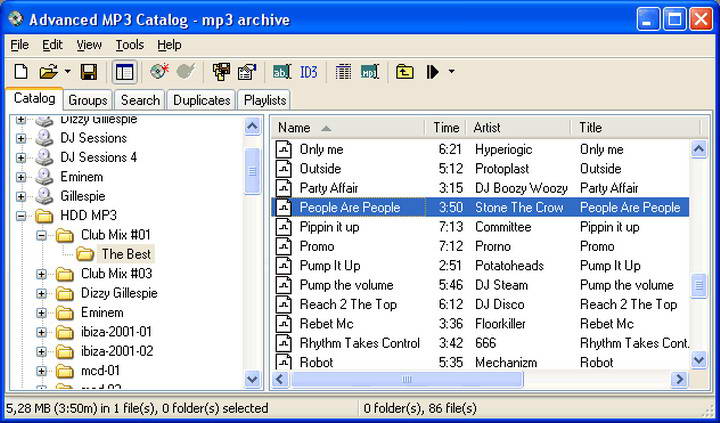720x423 pixels.
Task: Expand the ibiza-2001-02 folder
Action: pyautogui.click(x=42, y=352)
